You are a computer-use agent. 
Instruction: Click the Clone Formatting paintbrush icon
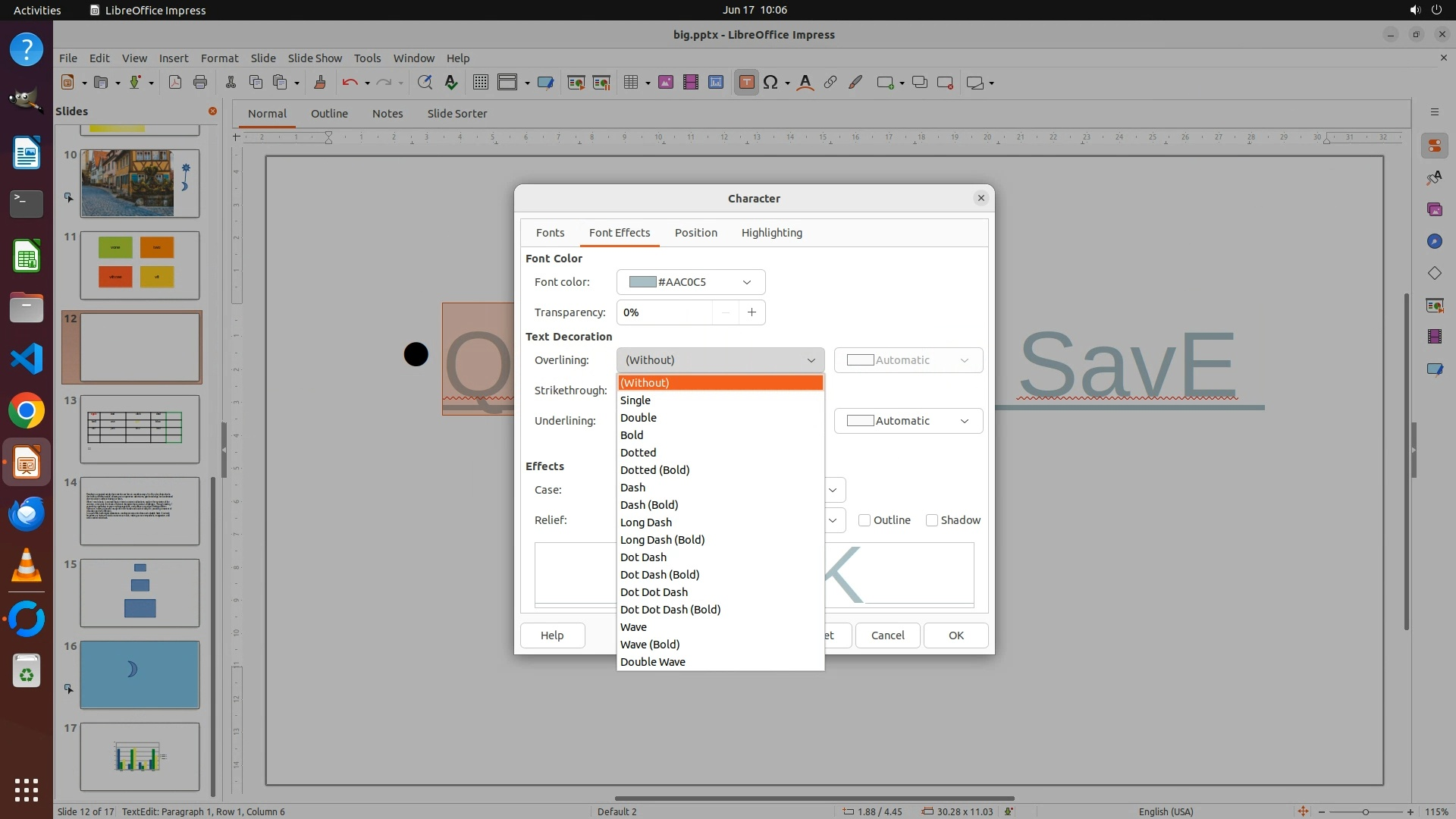coord(319,83)
